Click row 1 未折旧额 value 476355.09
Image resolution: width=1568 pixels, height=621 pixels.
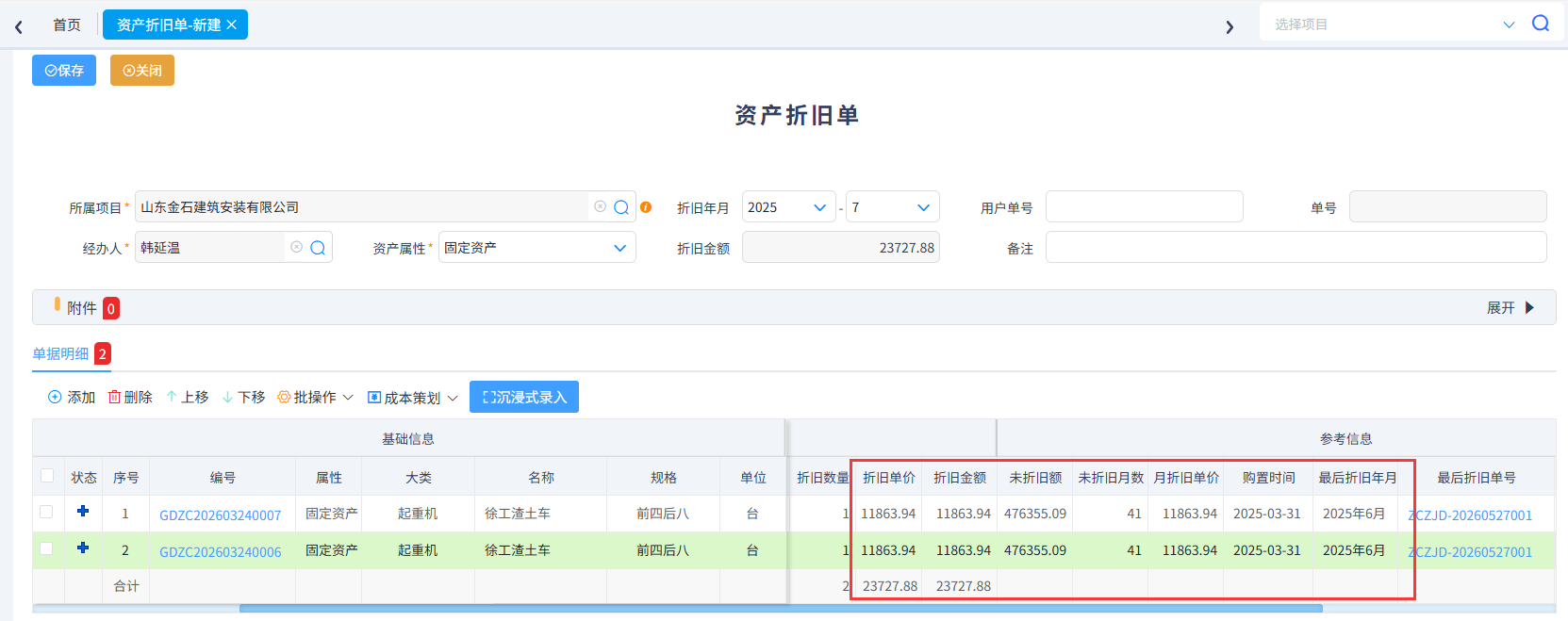(1035, 514)
